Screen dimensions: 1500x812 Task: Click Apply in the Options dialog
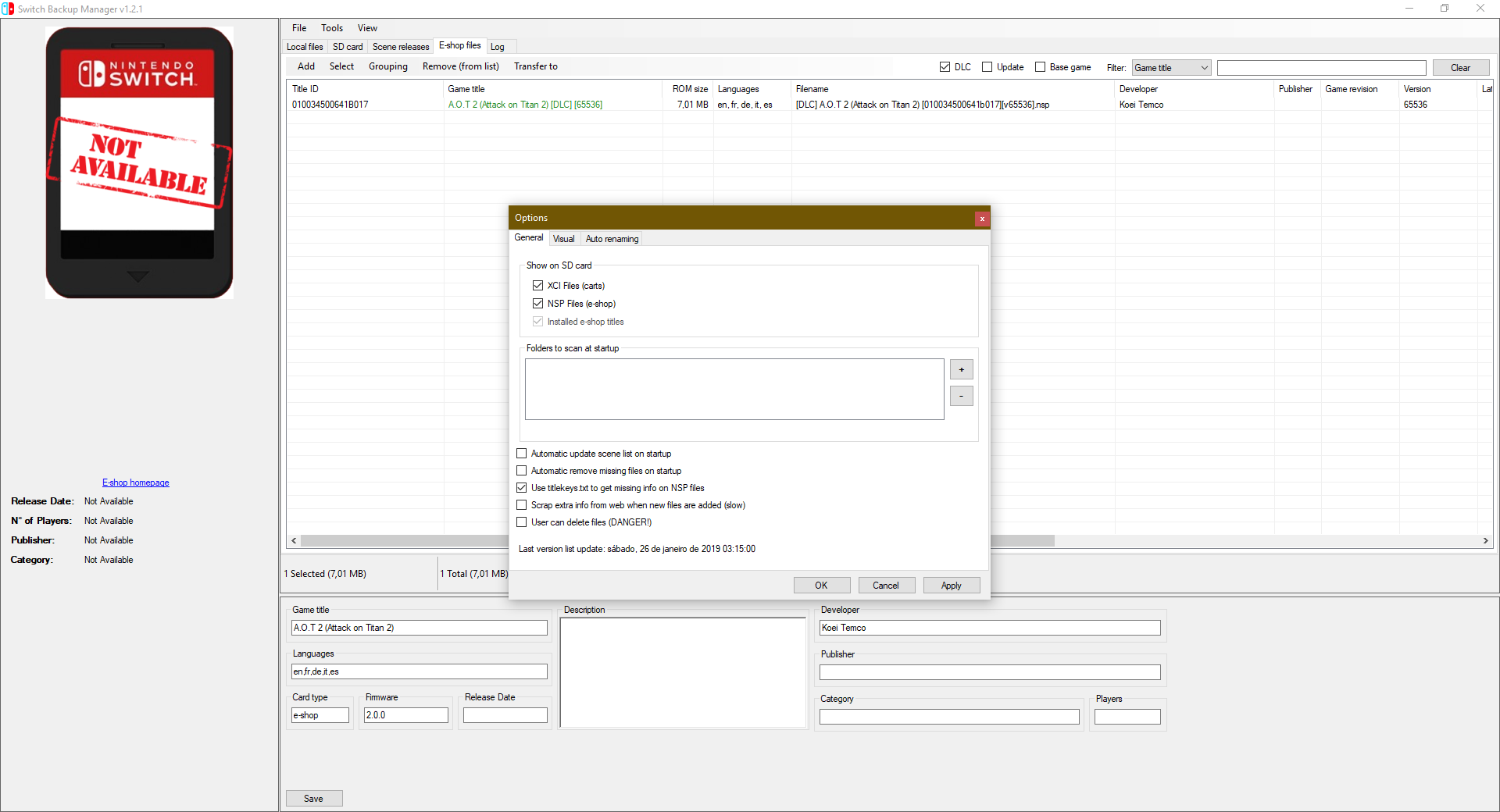tap(952, 586)
